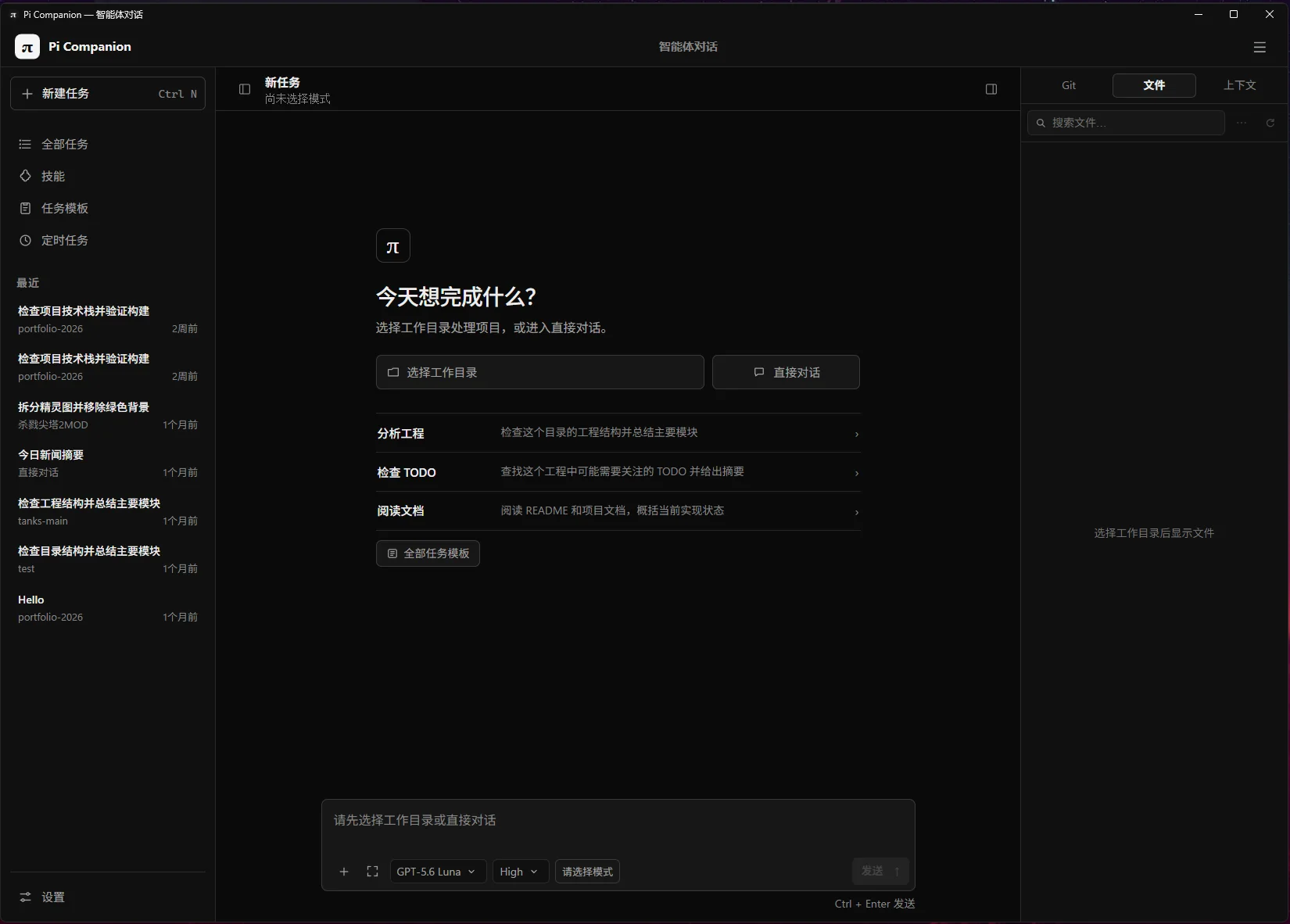Expand the 阅读文档 template row
Viewport: 1290px width, 924px height.
(618, 511)
